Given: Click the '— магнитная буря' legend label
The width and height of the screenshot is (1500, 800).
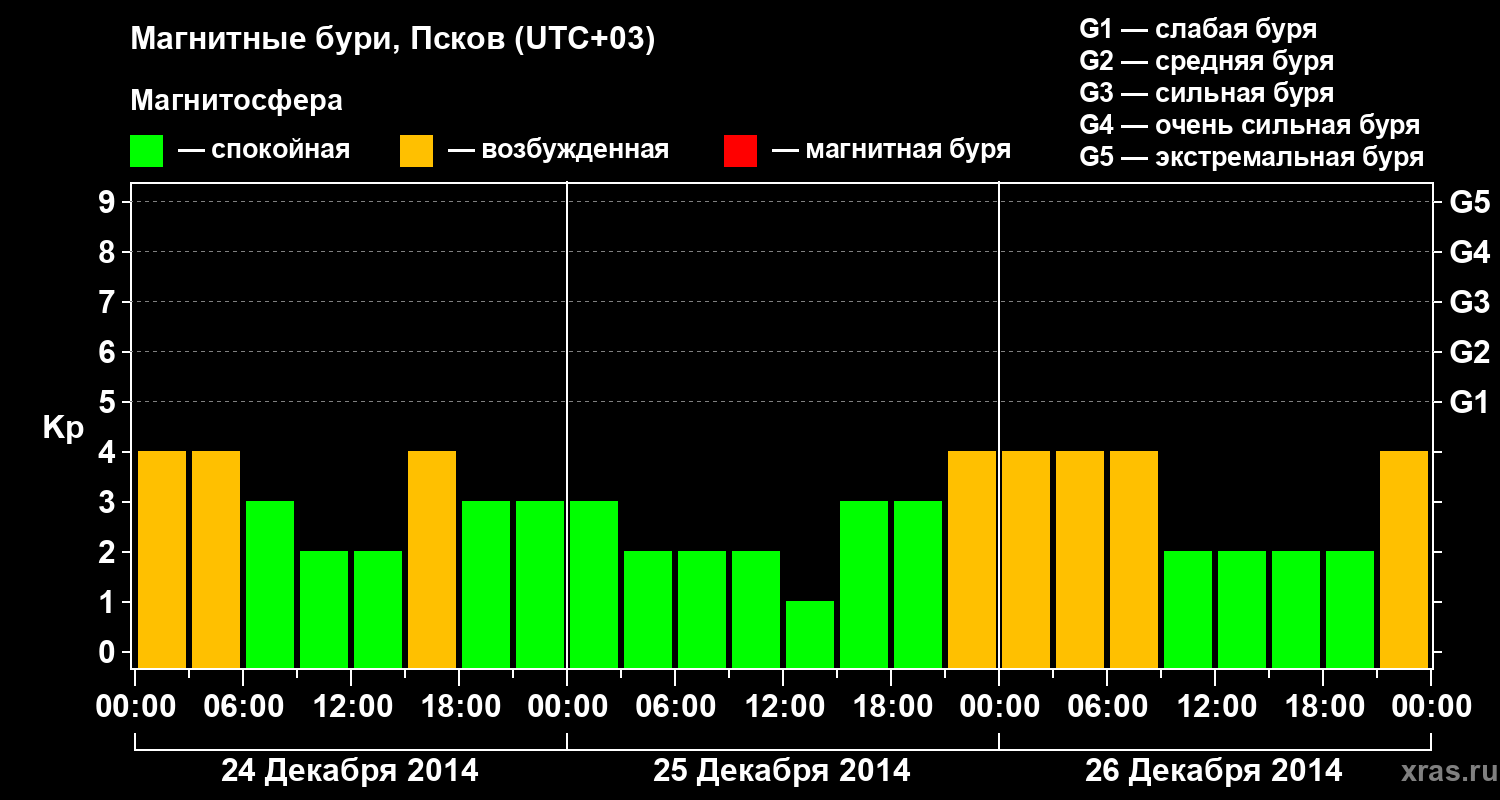Looking at the screenshot, I should point(892,151).
